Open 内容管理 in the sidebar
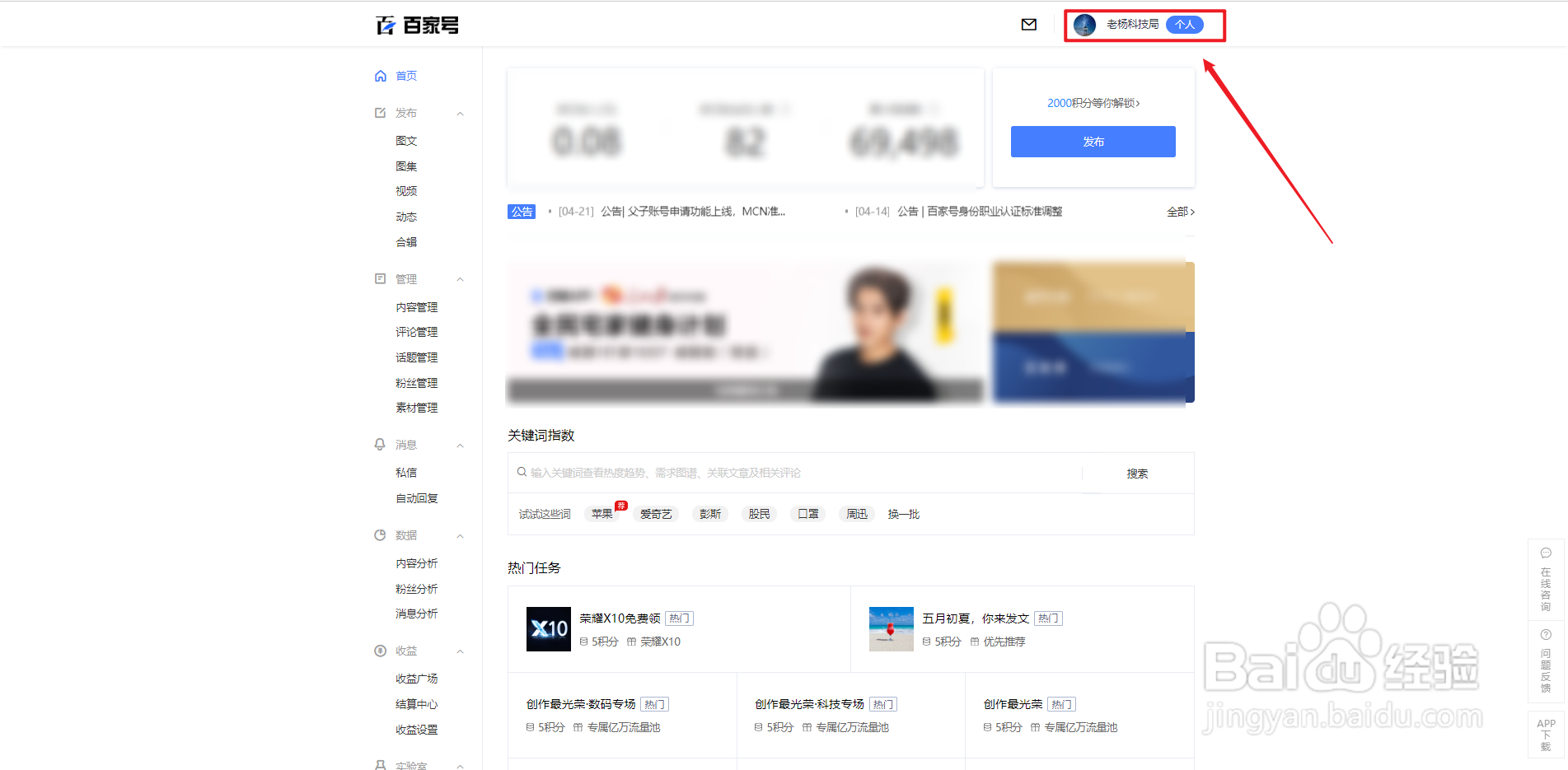This screenshot has width=1568, height=770. click(416, 307)
